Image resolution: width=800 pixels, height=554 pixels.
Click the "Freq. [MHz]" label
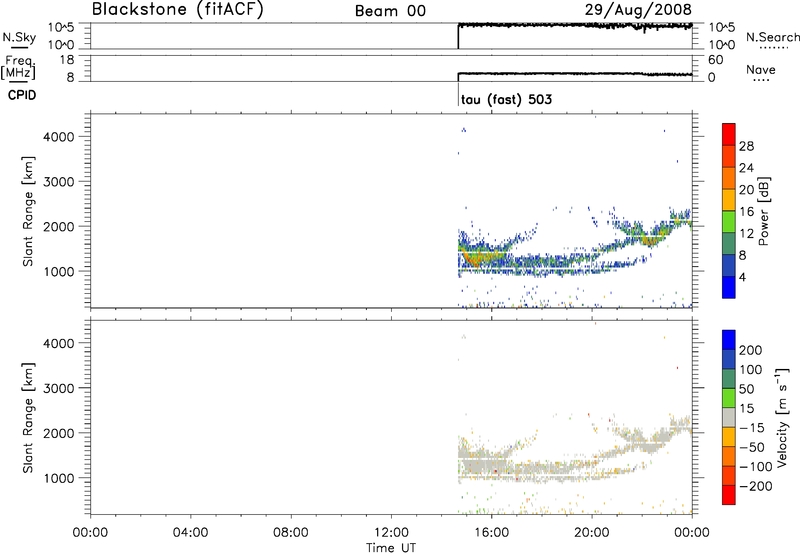click(18, 67)
